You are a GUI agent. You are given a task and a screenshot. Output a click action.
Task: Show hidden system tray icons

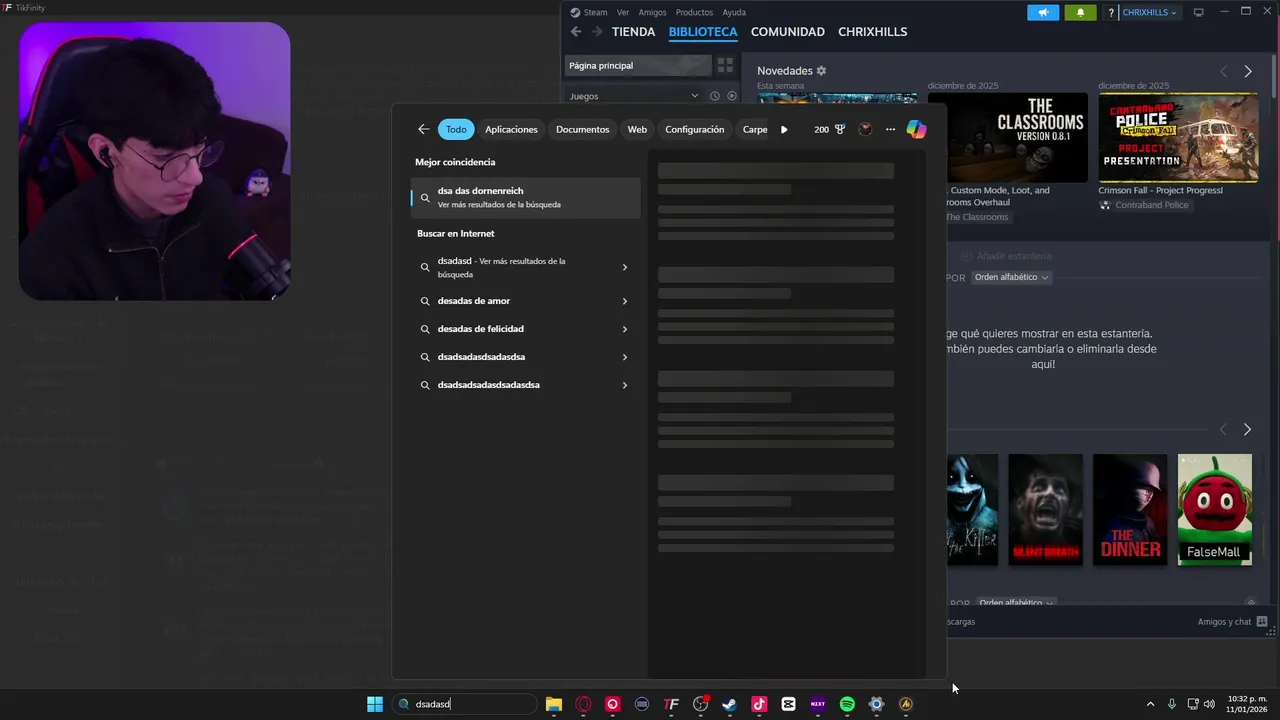tap(1150, 704)
